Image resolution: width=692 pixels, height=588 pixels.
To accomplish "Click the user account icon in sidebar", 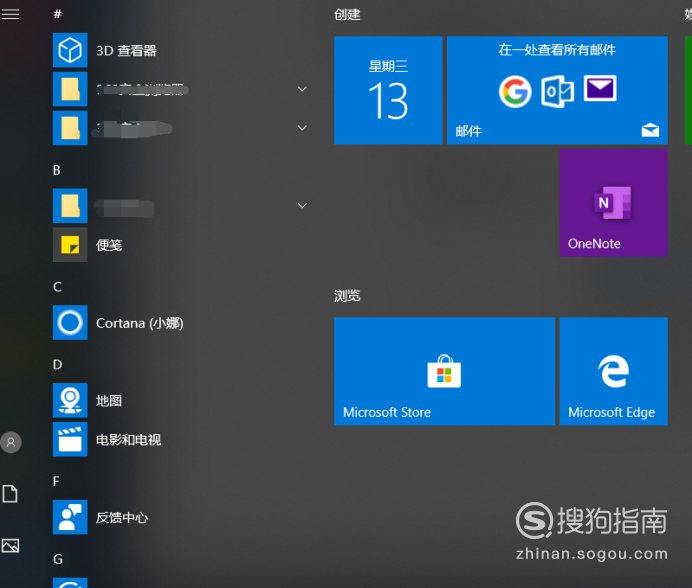I will pos(11,442).
